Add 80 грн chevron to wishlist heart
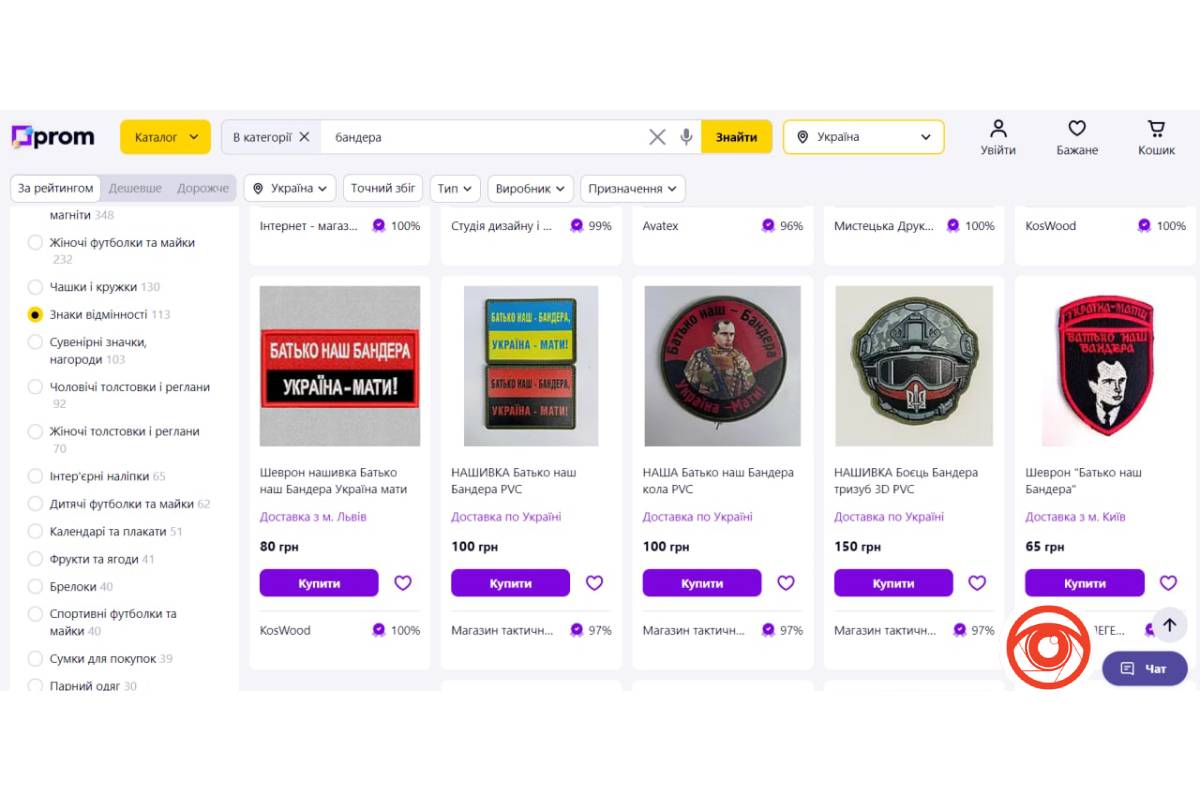Screen dimensions: 1200x800 coord(403,583)
